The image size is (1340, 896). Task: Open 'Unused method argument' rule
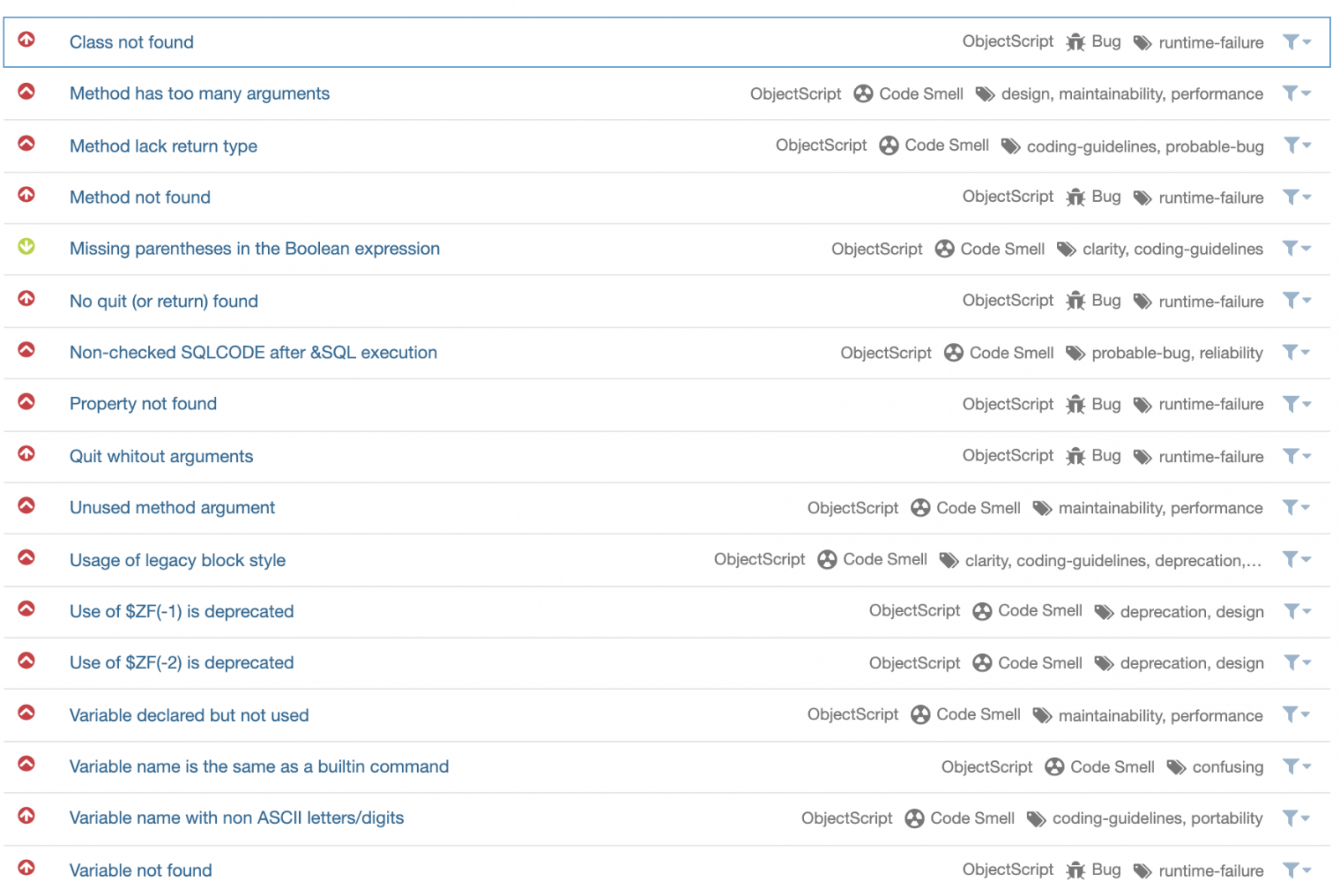[x=172, y=507]
